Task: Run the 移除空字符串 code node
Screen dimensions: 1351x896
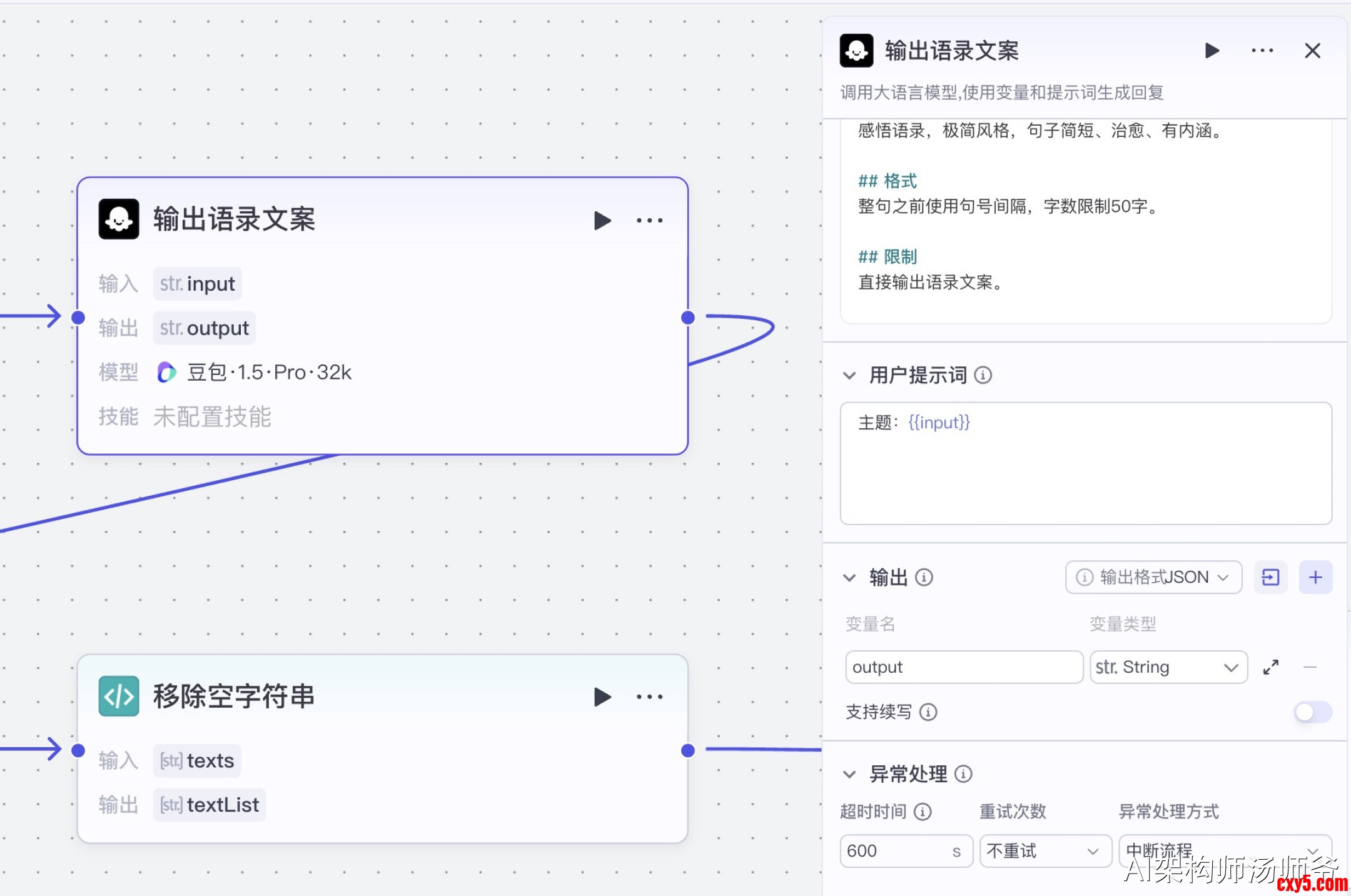Action: (x=602, y=697)
